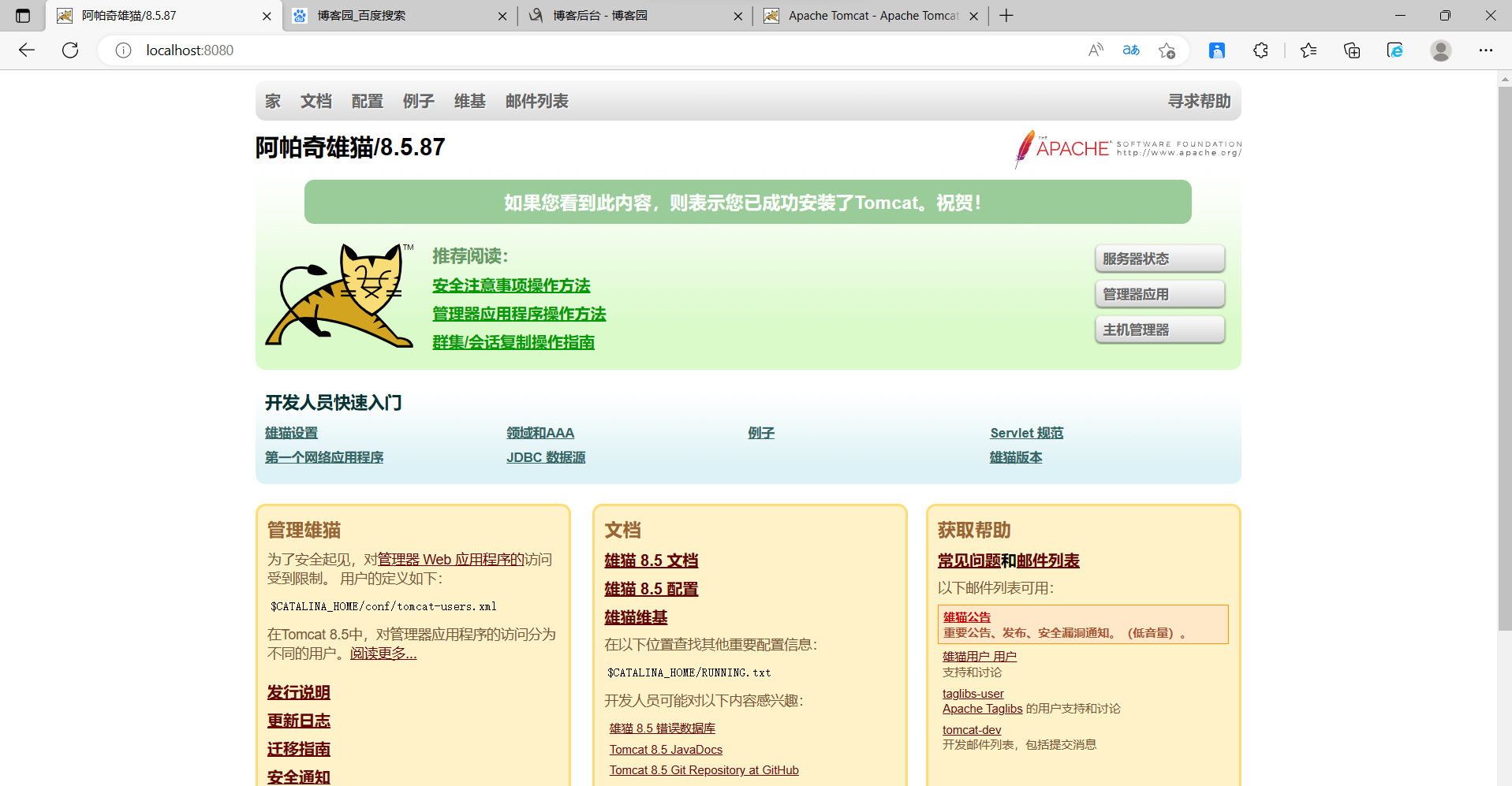
Task: Click the vertical page scrollbar thumb
Action: click(x=1505, y=359)
